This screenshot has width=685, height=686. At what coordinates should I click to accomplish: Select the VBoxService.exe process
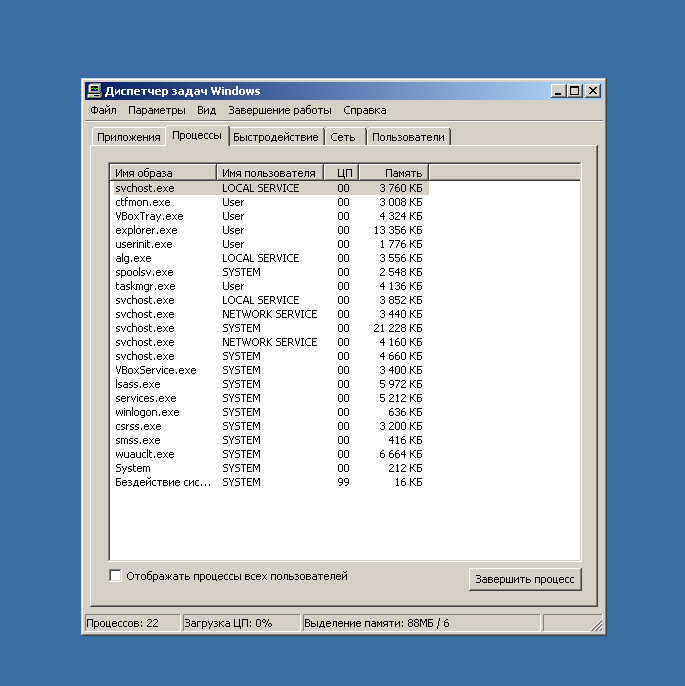(x=269, y=370)
